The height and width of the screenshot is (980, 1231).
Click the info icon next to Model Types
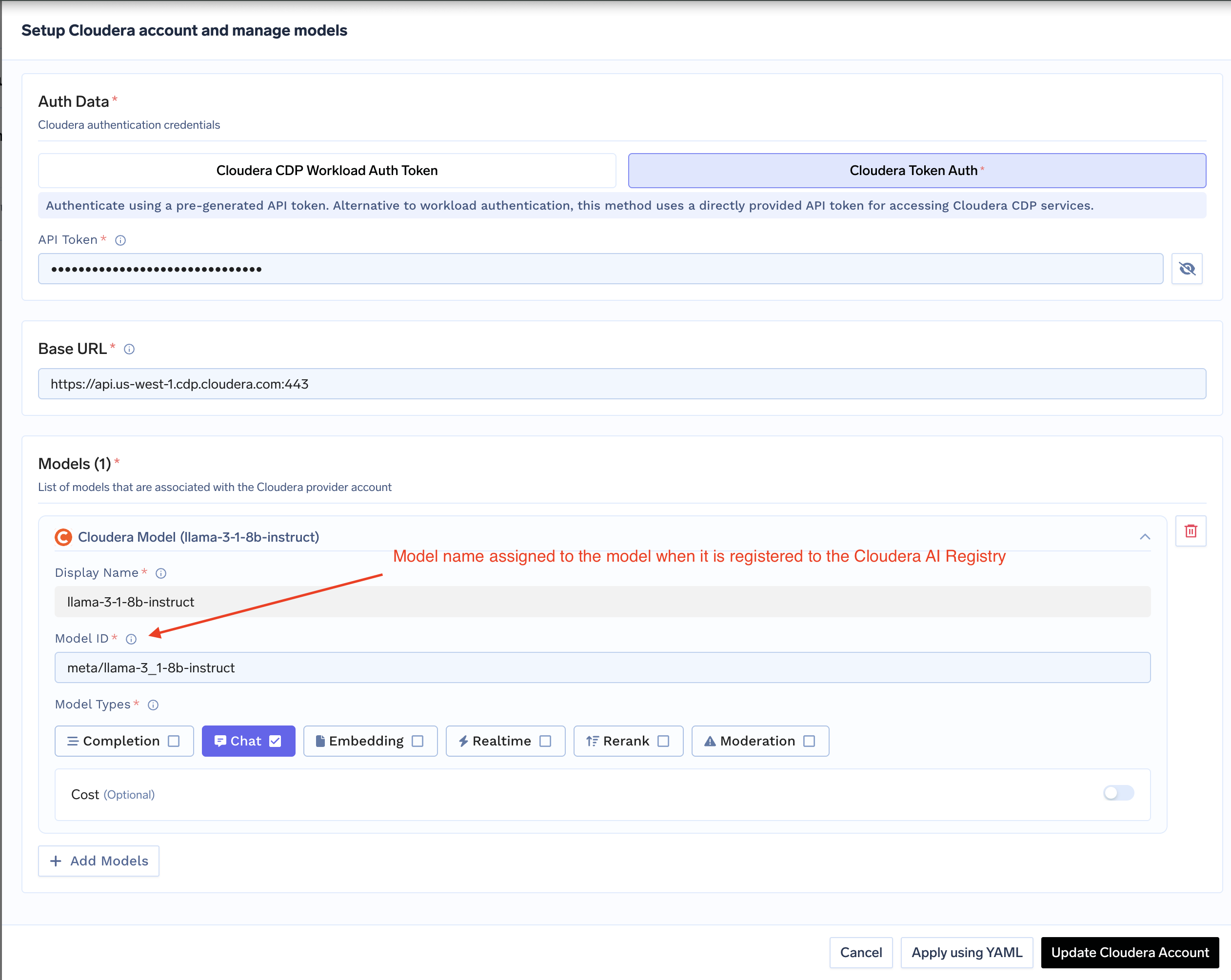click(x=153, y=705)
